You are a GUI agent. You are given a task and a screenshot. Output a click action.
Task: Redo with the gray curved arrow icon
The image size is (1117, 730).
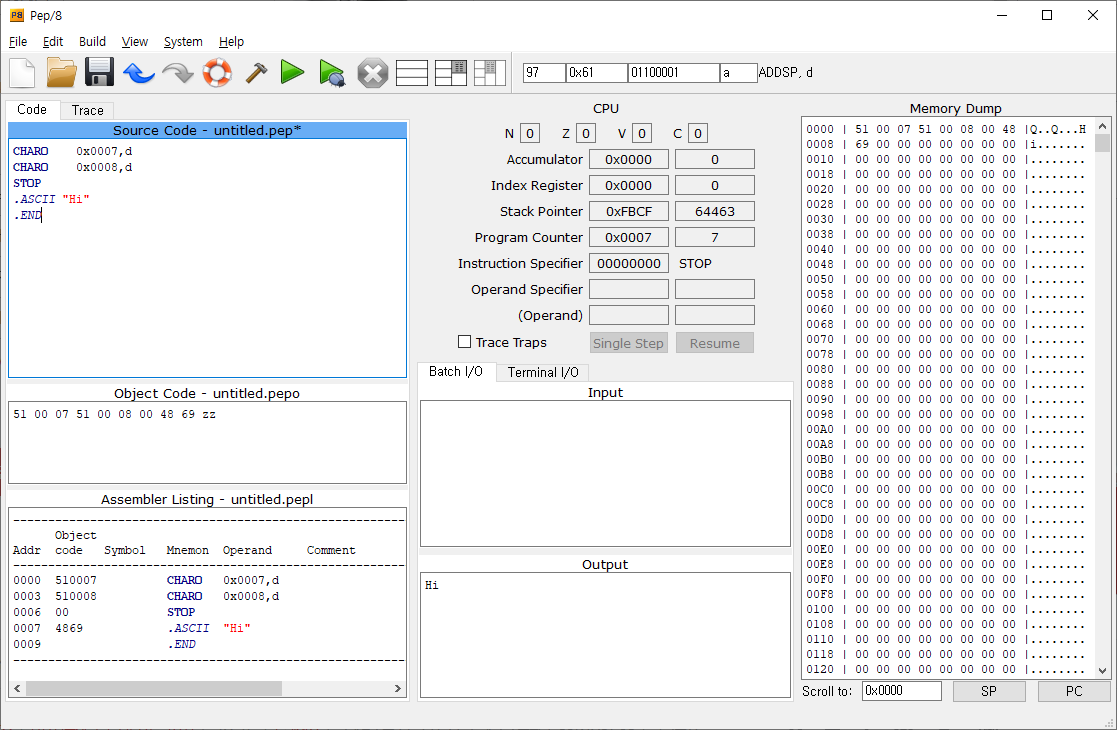[x=178, y=73]
